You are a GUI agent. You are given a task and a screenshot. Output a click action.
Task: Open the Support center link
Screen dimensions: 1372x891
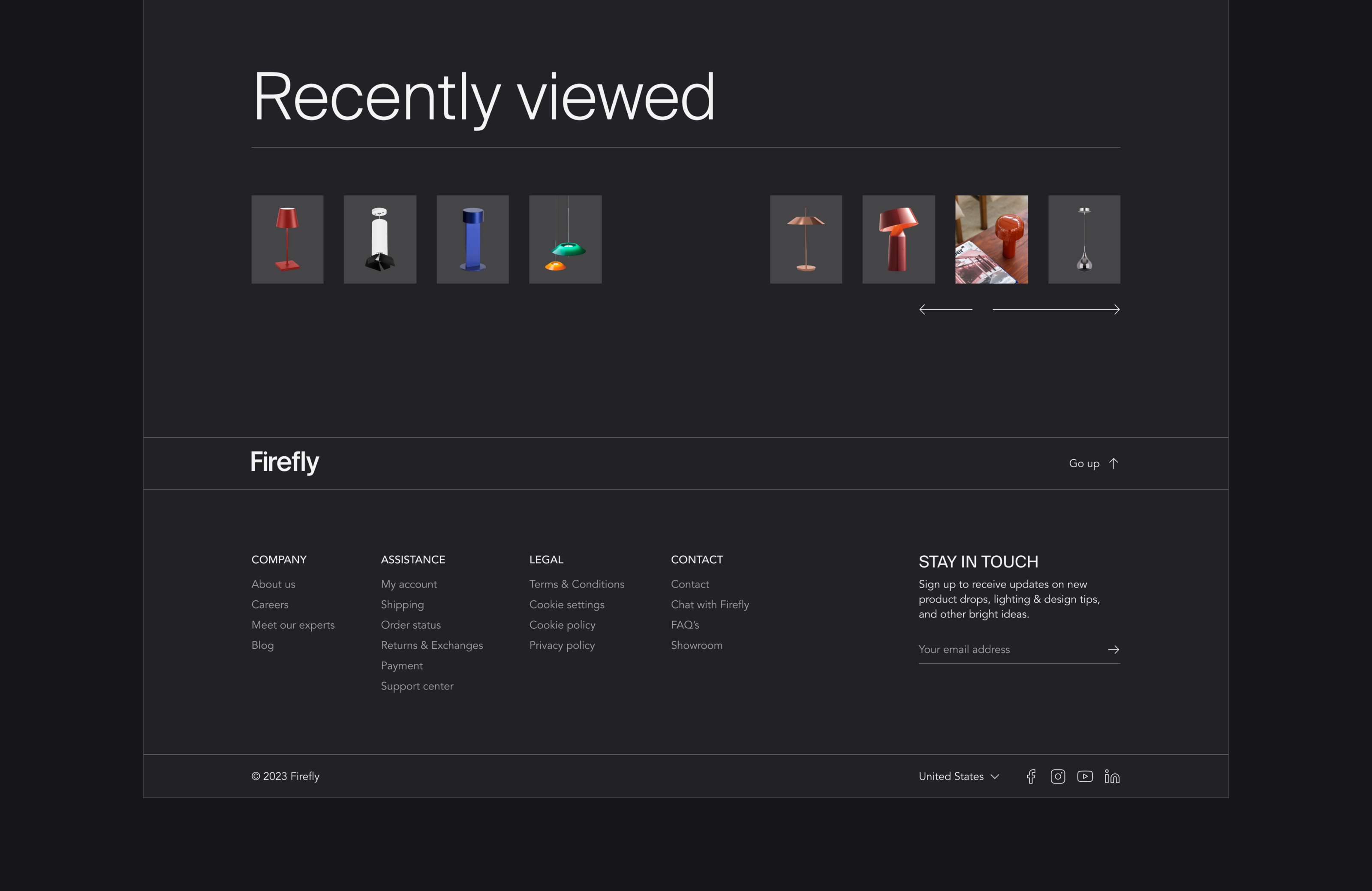(417, 686)
